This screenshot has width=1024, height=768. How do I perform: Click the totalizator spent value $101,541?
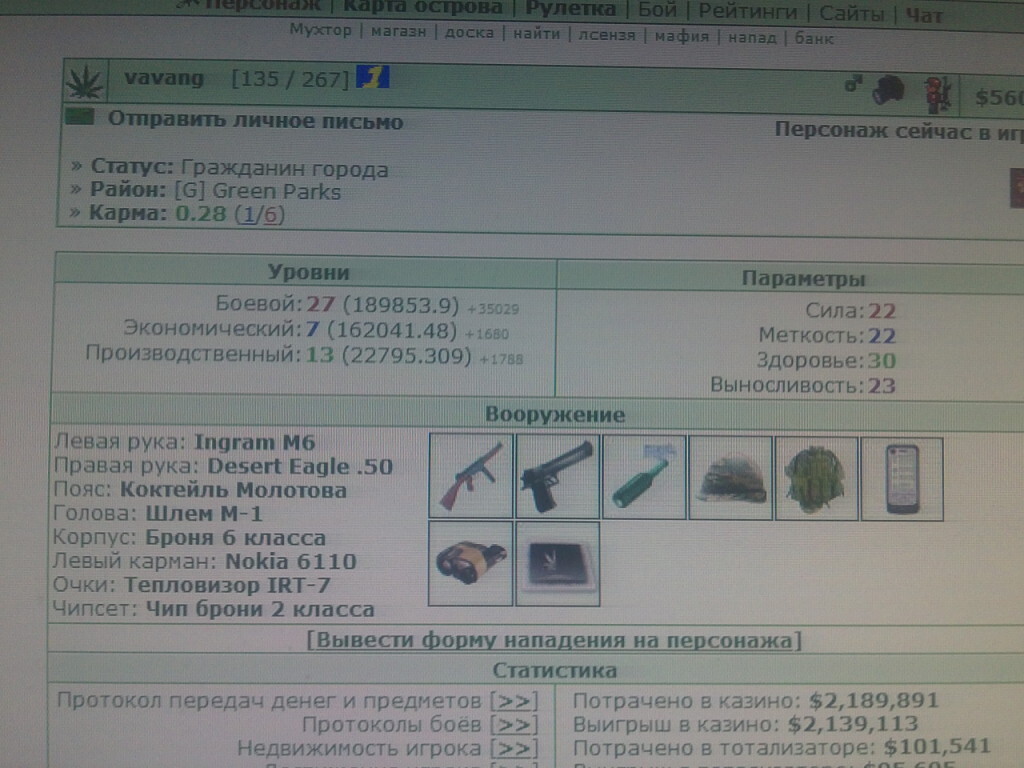pyautogui.click(x=936, y=747)
